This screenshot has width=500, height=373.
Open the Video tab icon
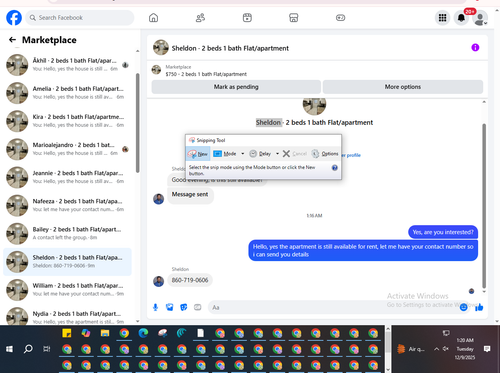pyautogui.click(x=247, y=18)
